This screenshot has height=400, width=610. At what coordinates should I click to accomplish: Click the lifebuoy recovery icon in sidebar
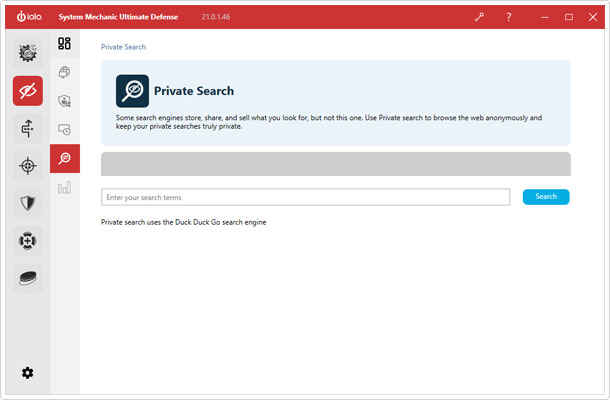tap(28, 240)
